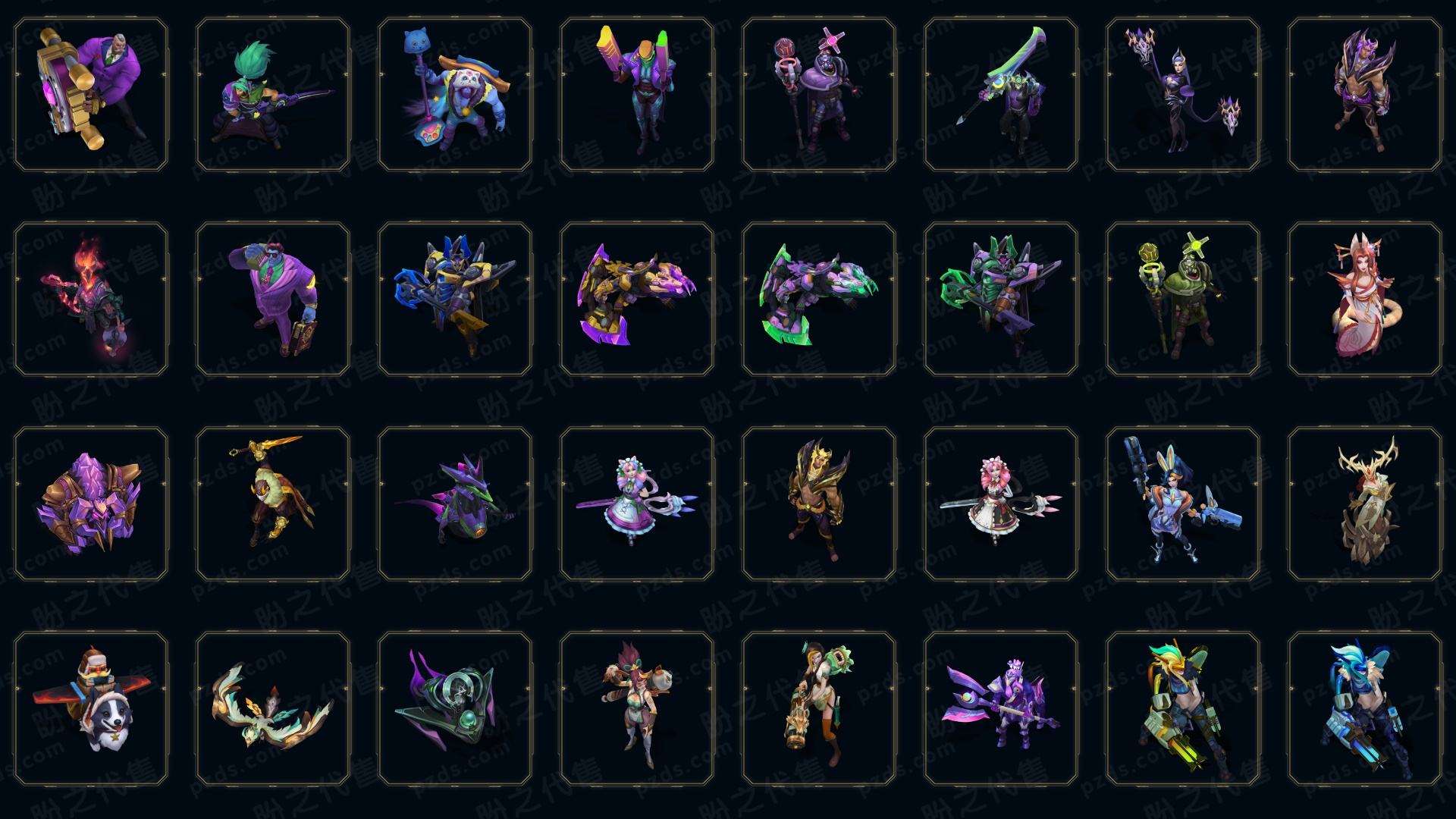Pick the blue and yellow armored mech
Viewport: 1456px width, 819px height.
[455, 299]
